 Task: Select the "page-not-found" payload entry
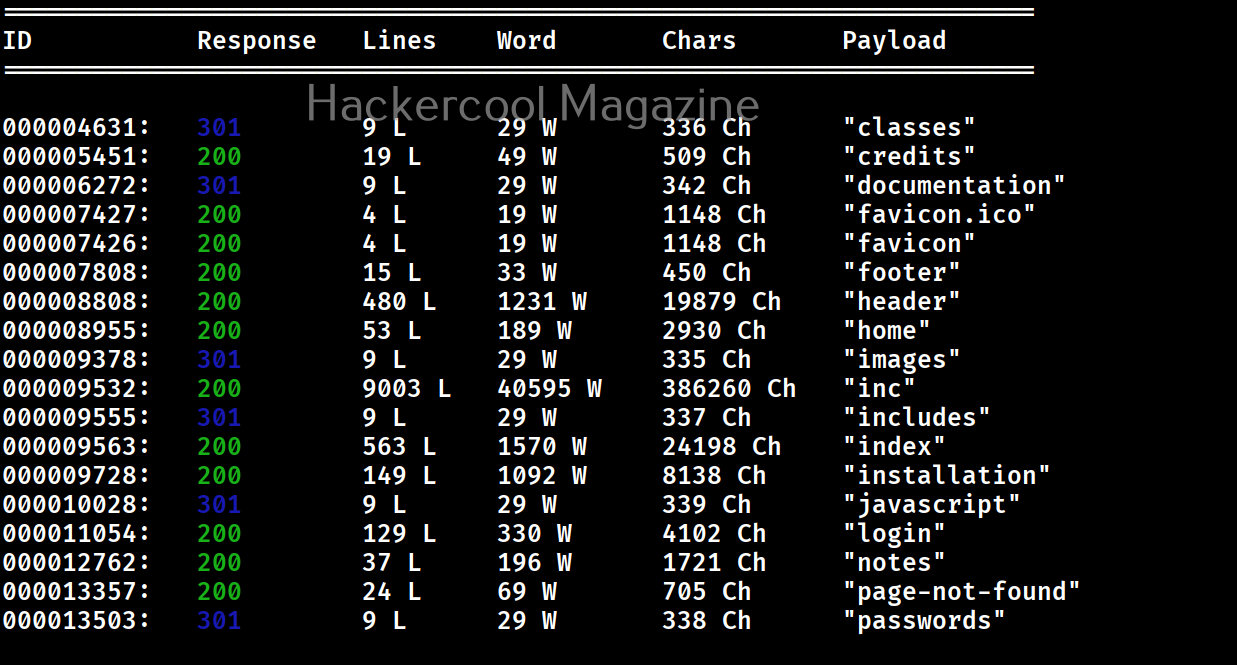(961, 592)
